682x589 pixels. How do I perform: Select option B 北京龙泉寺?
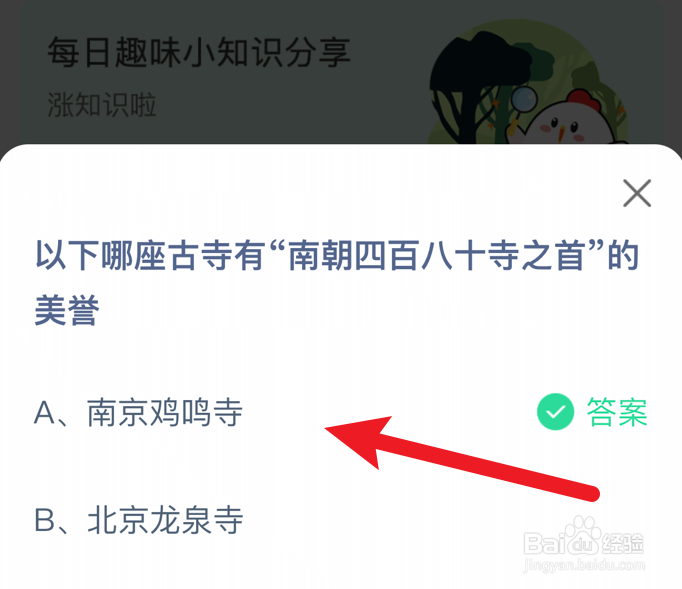tap(138, 520)
